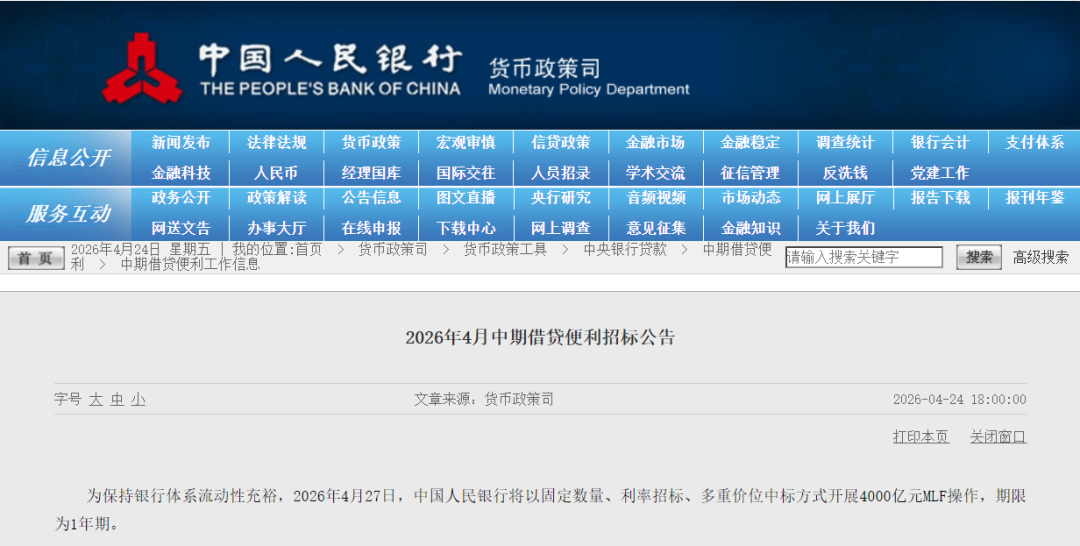Go to the 学术交流 section
1080x546 pixels.
(655, 173)
